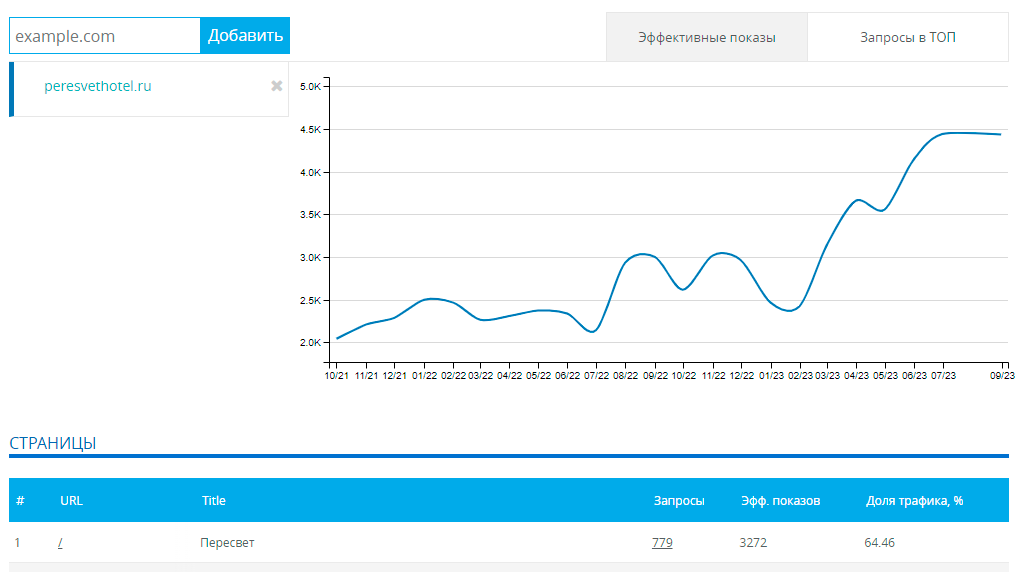The image size is (1032, 572).
Task: Click the # column header
Action: (20, 501)
